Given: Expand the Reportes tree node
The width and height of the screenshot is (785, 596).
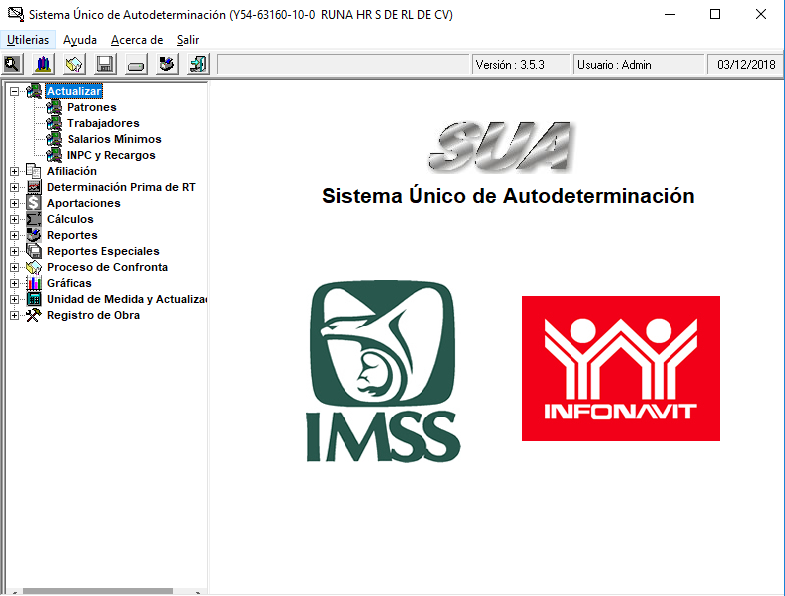Looking at the screenshot, I should pyautogui.click(x=15, y=235).
